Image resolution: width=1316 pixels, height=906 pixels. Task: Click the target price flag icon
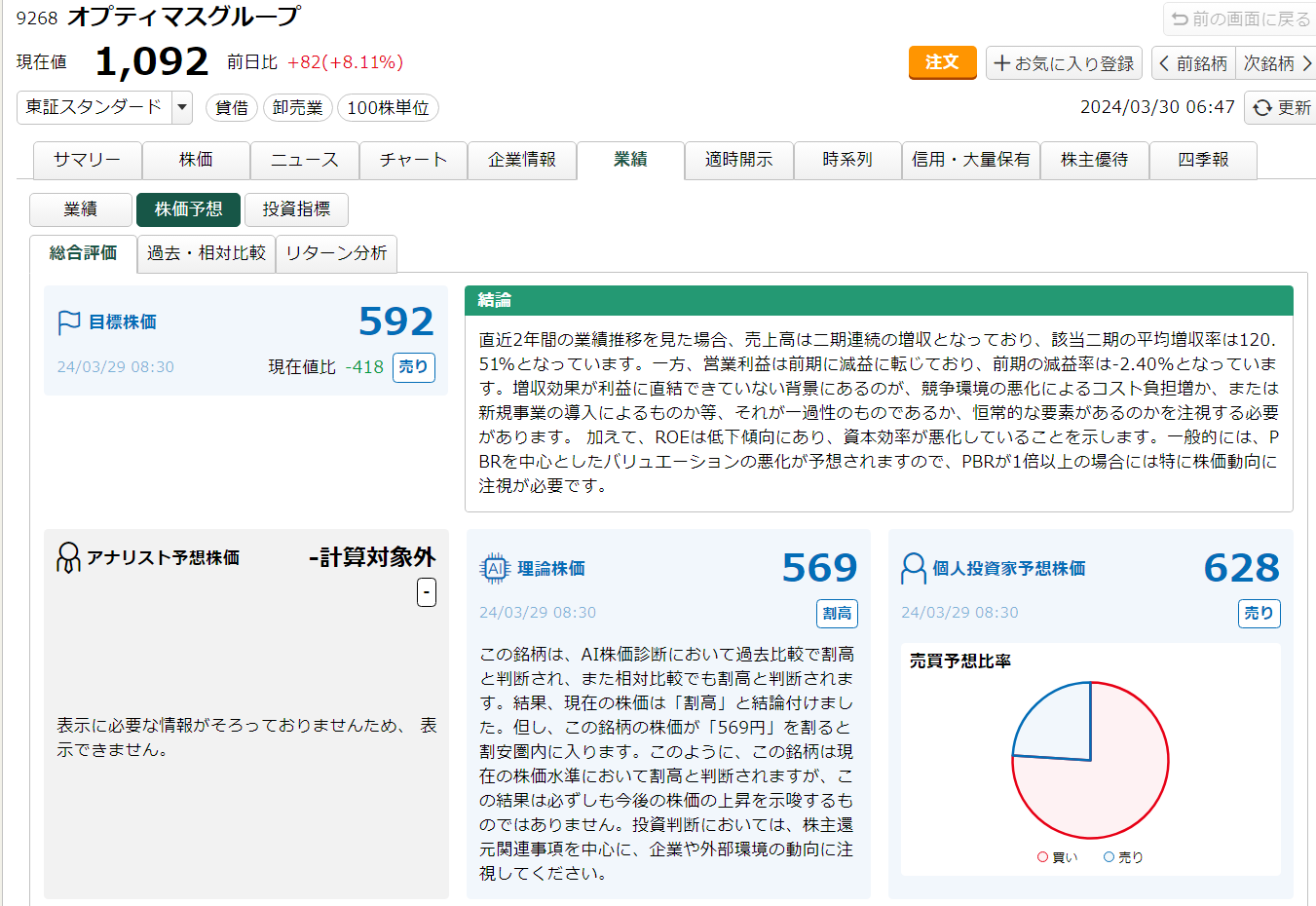click(69, 321)
